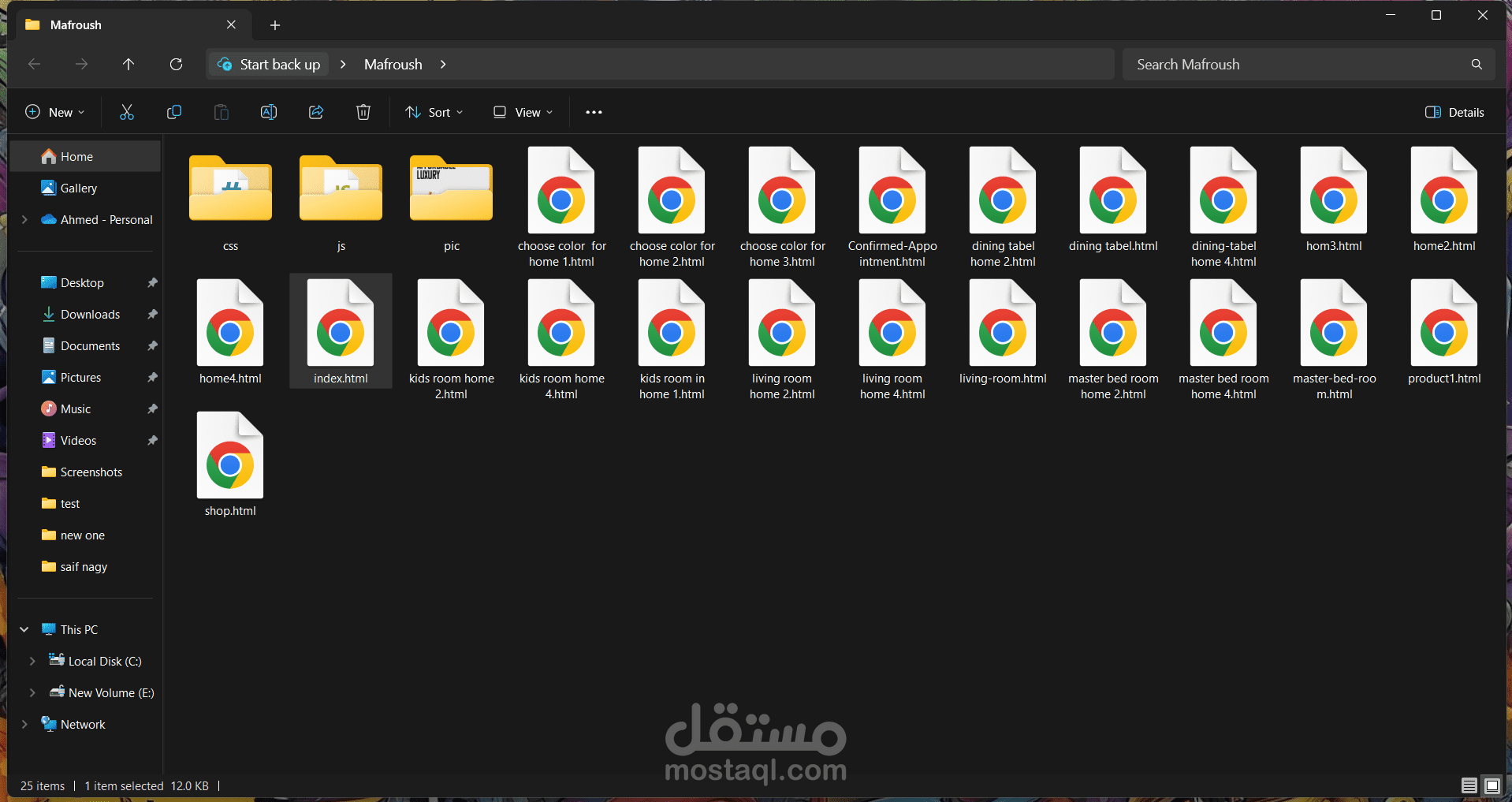Click Mafroush breadcrumb in address bar
The width and height of the screenshot is (1512, 802).
(x=393, y=64)
